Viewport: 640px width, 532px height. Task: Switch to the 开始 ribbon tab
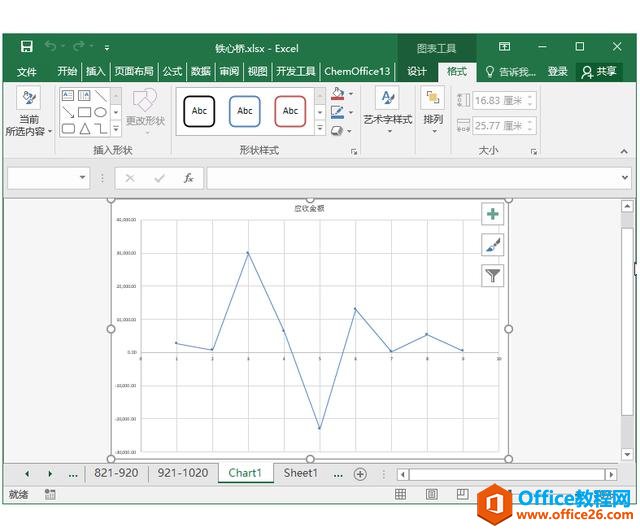(67, 71)
